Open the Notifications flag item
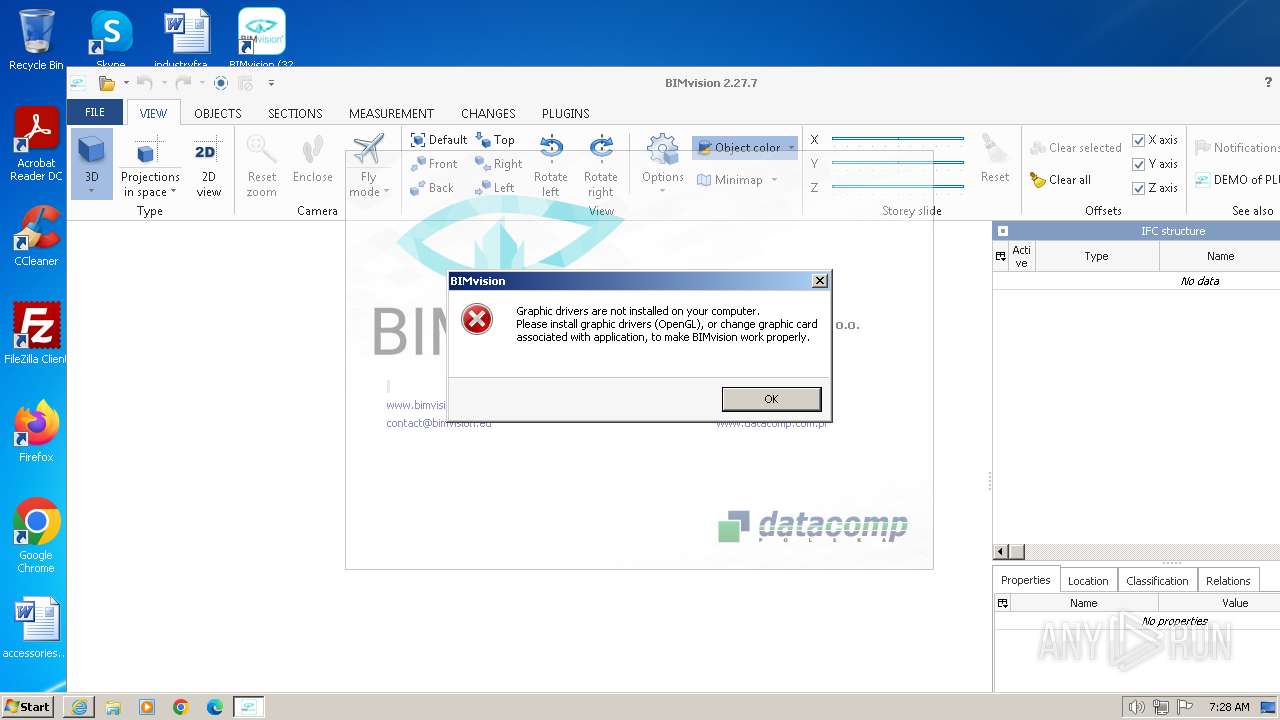 1237,148
